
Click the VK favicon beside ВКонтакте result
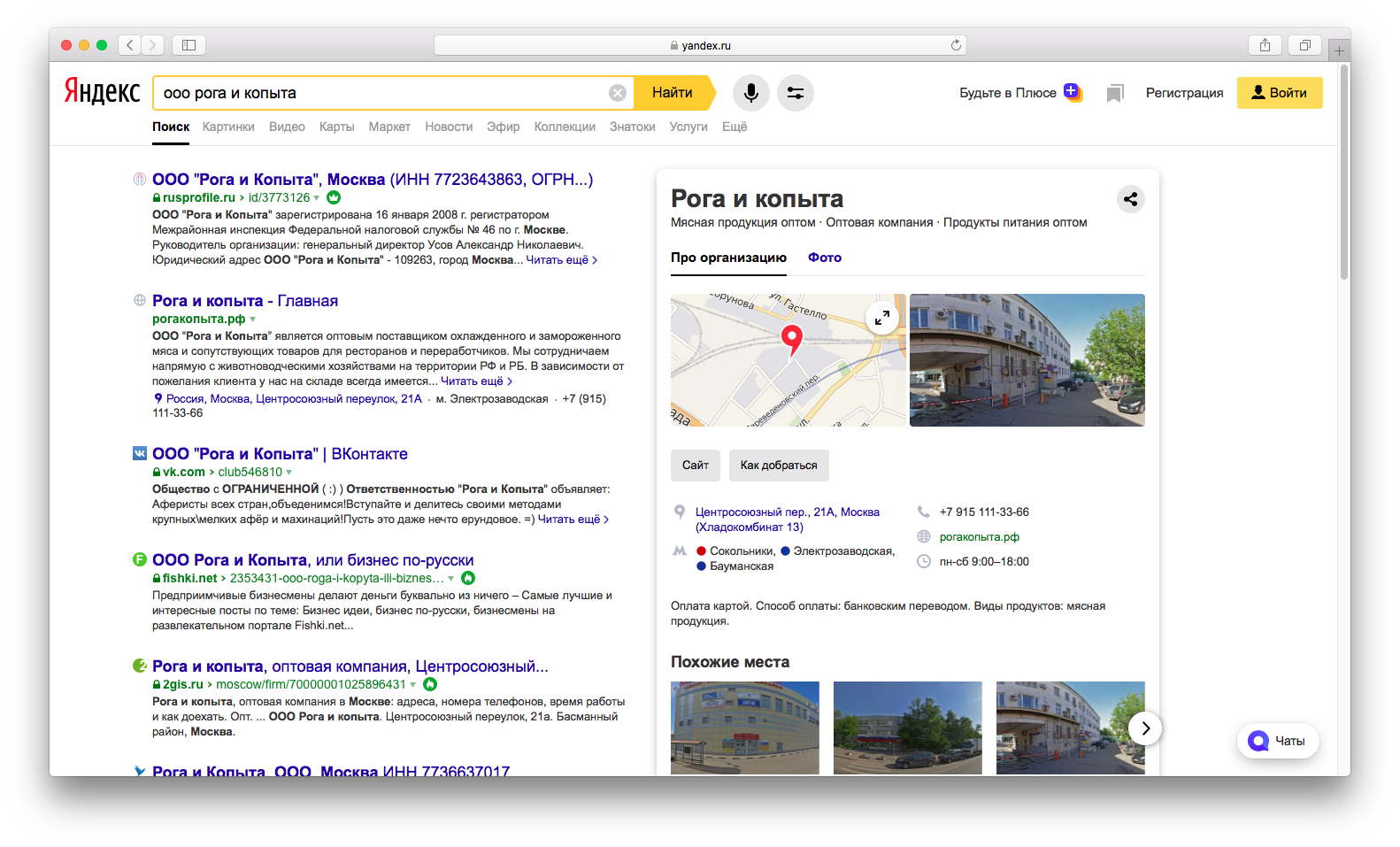[140, 453]
